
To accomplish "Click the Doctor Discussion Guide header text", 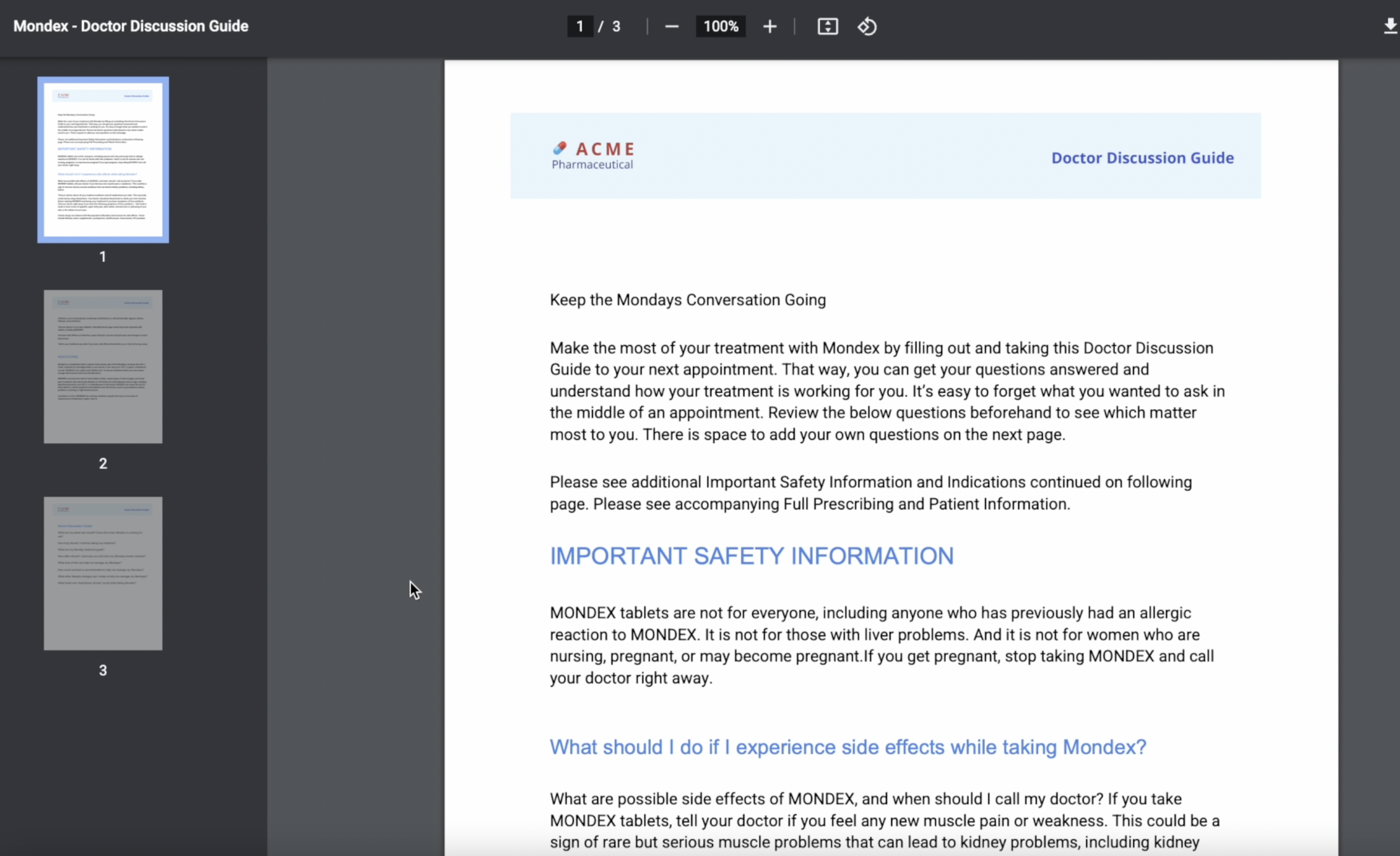I will (x=1142, y=157).
